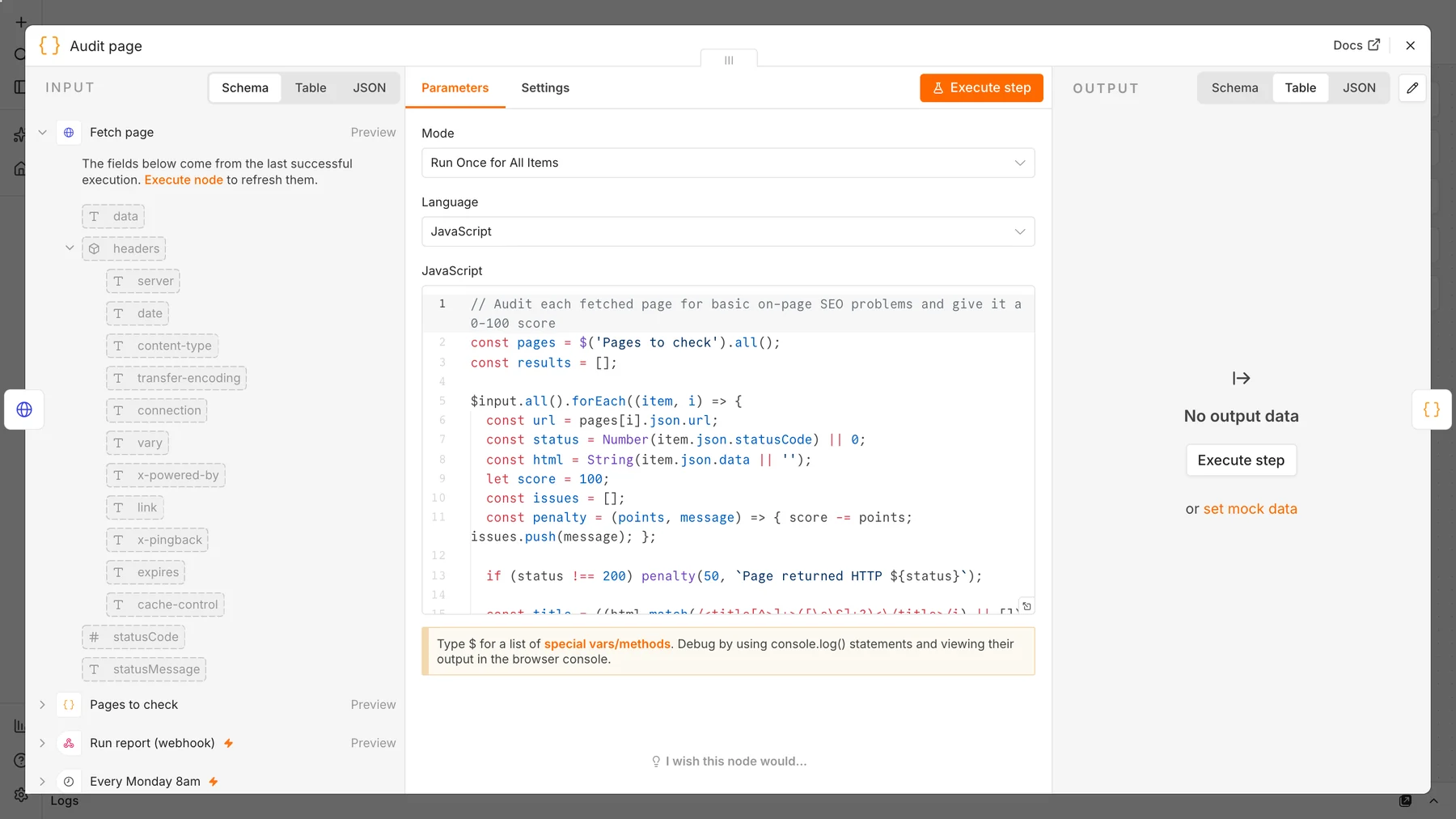The height and width of the screenshot is (819, 1456).
Task: Click the arrow icon above No output data
Action: click(1241, 378)
